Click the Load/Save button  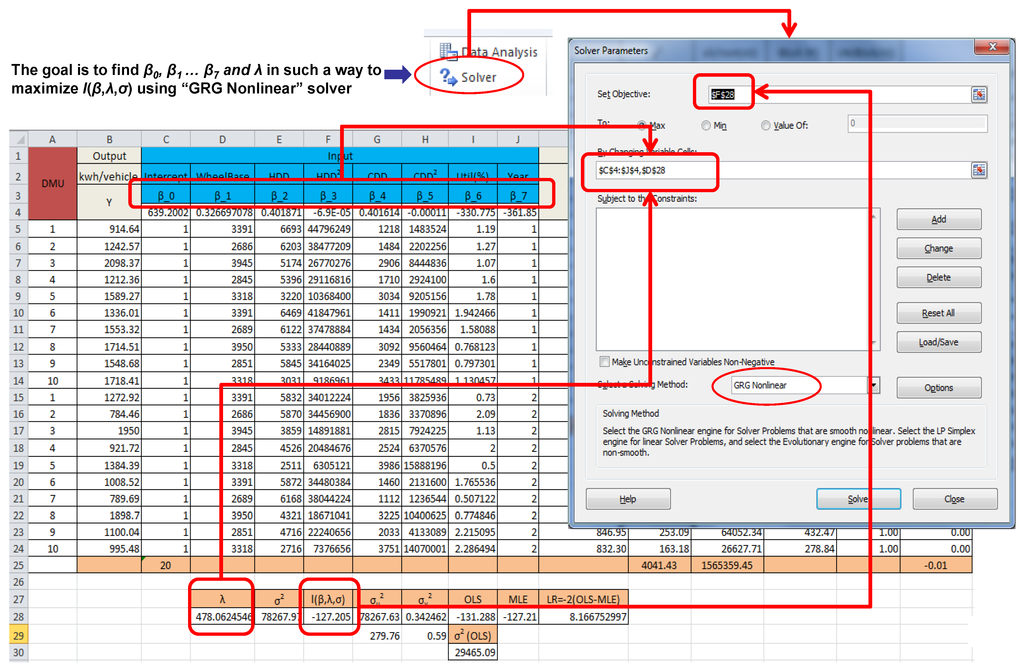938,342
